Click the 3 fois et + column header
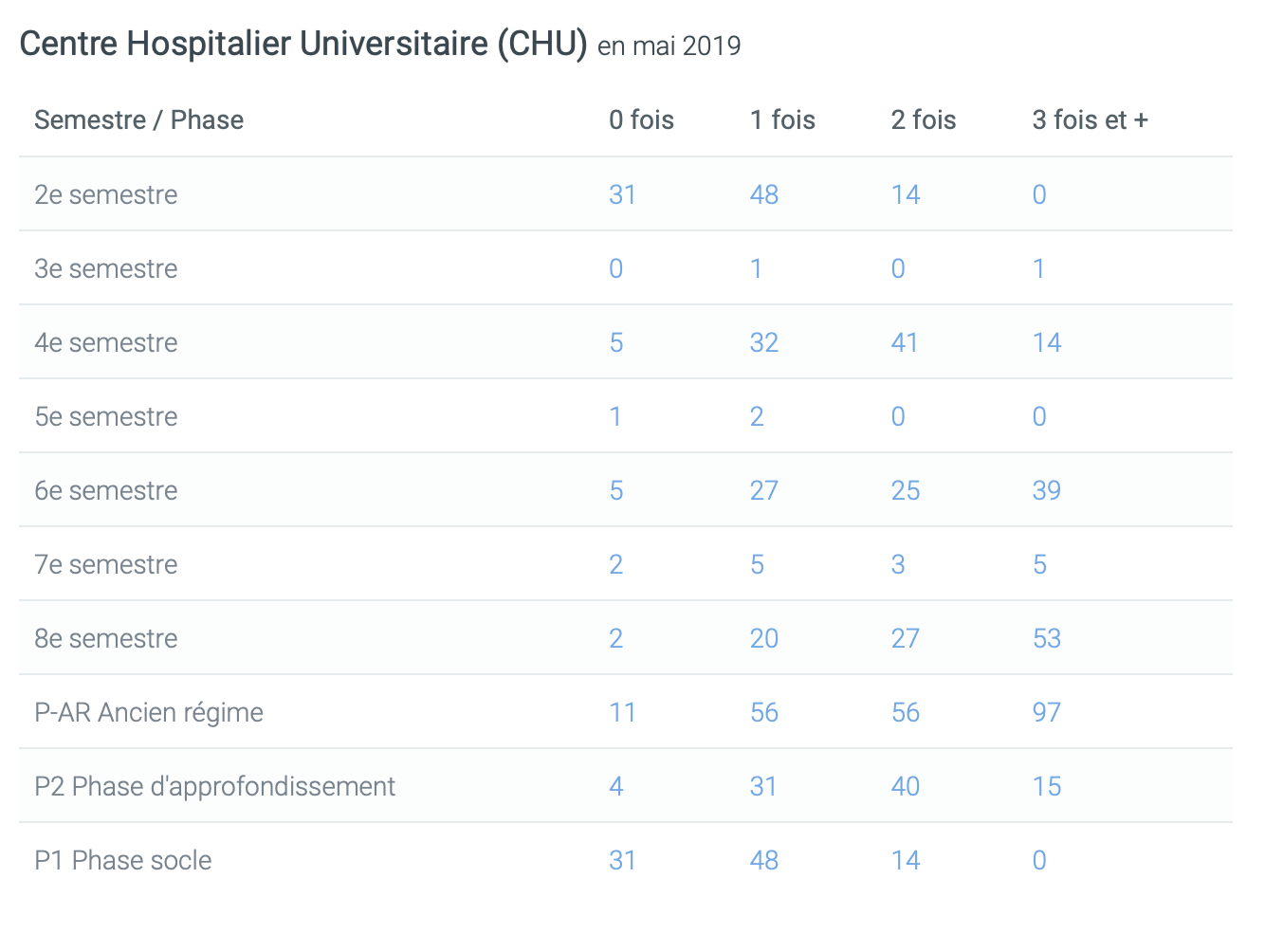This screenshot has width=1265, height=952. click(1090, 120)
